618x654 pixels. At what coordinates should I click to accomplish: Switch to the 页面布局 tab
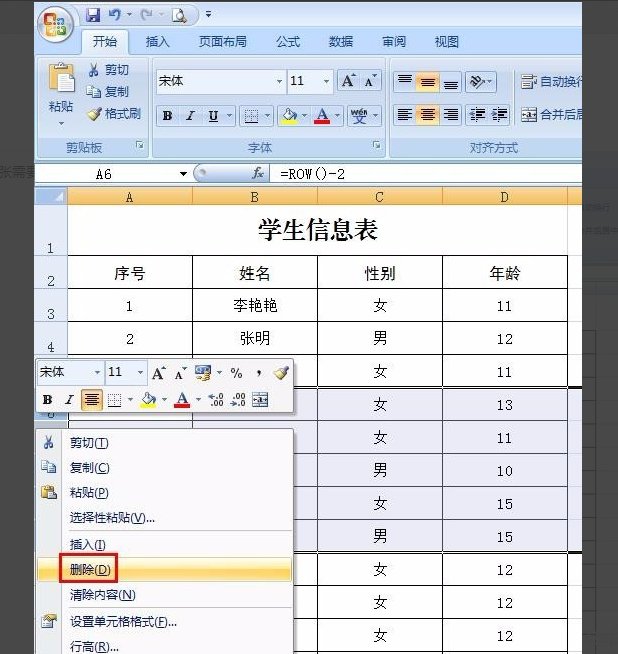coord(222,41)
